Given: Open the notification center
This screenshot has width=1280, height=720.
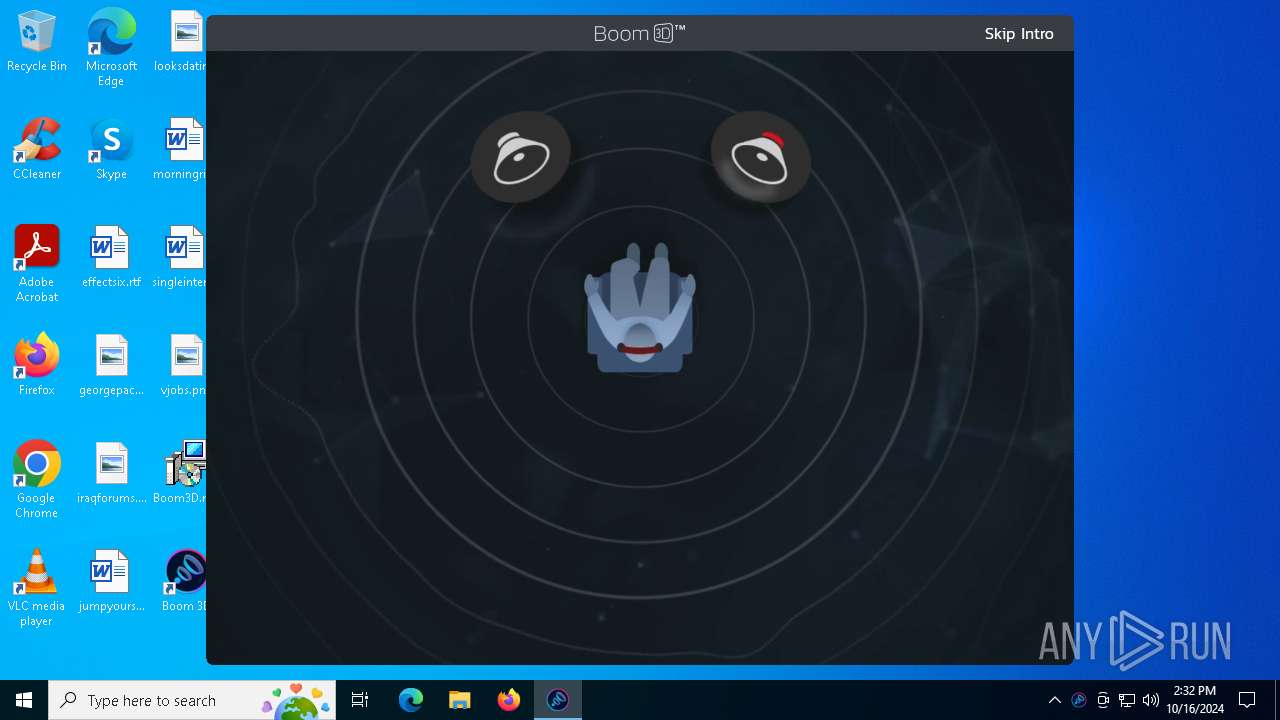Looking at the screenshot, I should pyautogui.click(x=1247, y=700).
